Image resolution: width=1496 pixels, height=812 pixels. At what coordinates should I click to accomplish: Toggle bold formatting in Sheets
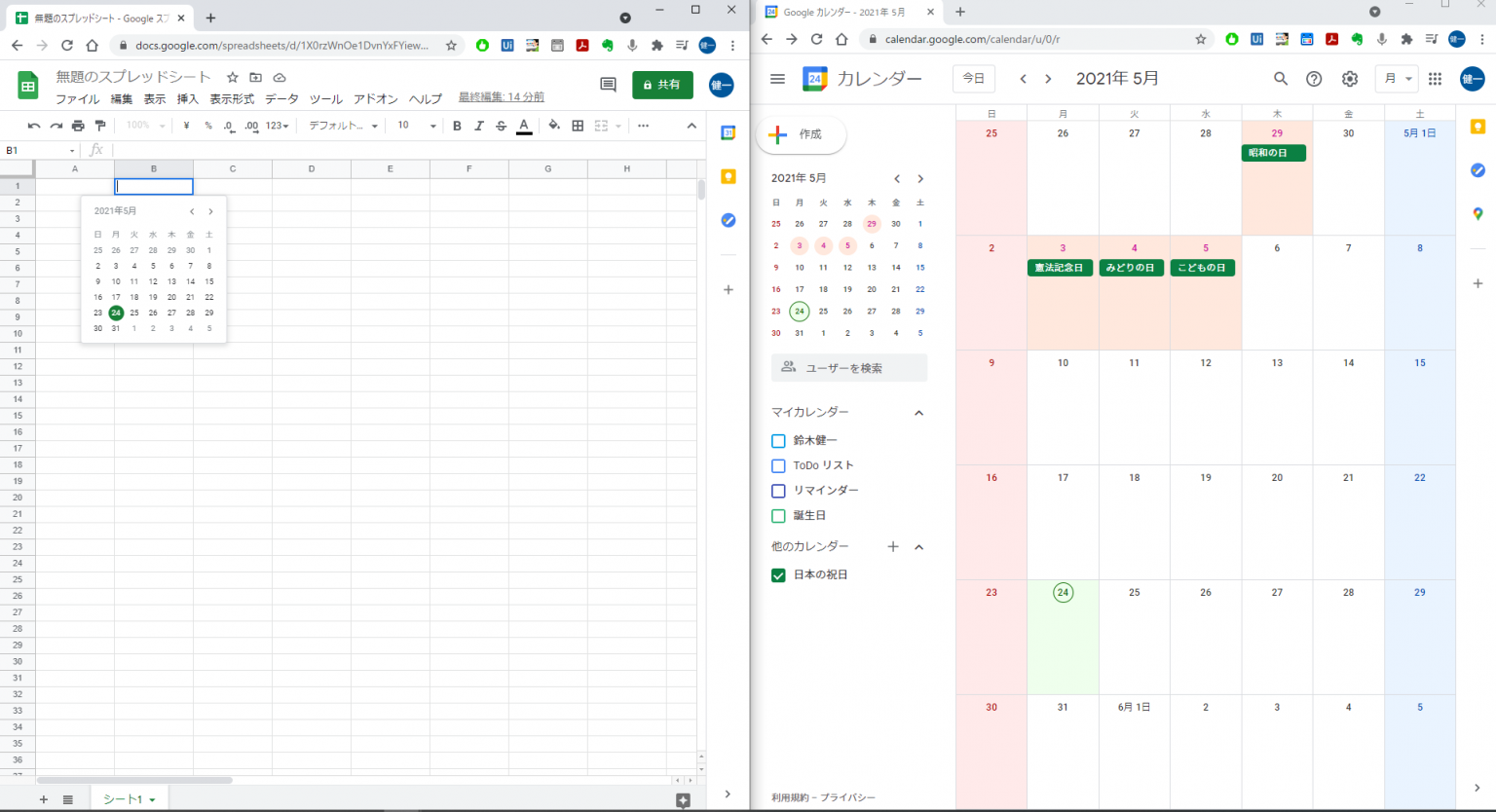[x=457, y=126]
